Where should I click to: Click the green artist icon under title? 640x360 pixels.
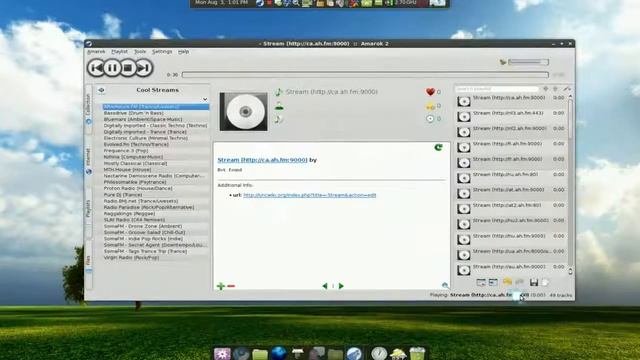pos(279,107)
